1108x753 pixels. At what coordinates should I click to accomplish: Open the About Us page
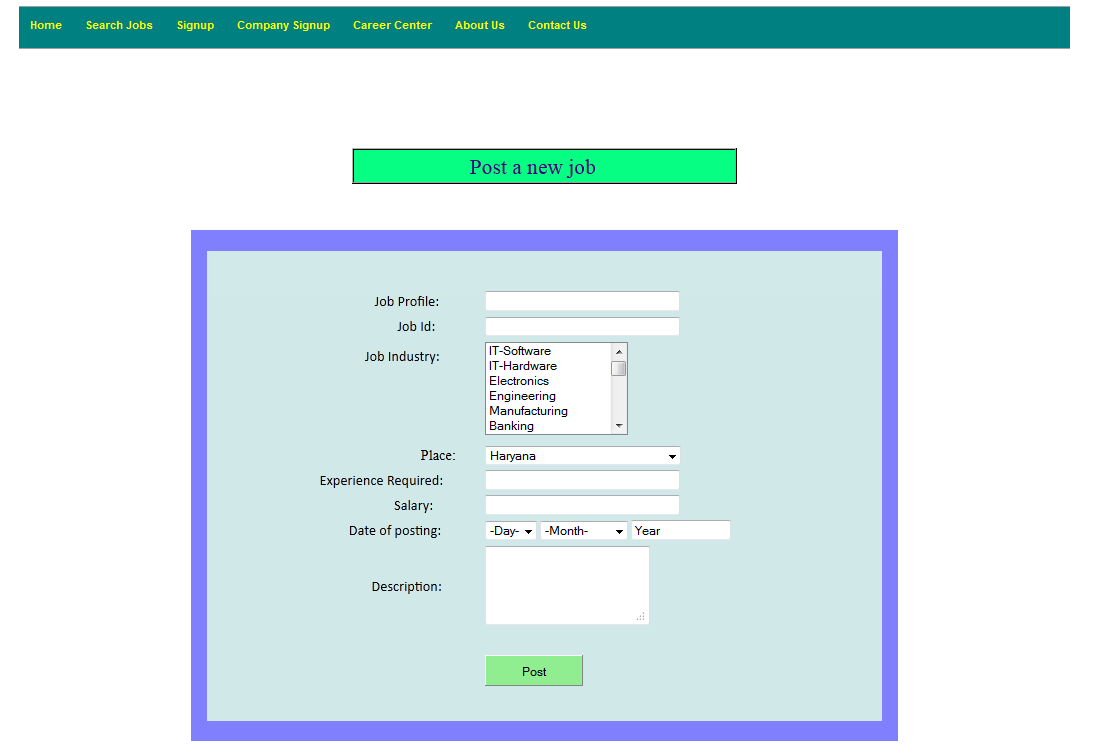[x=479, y=25]
